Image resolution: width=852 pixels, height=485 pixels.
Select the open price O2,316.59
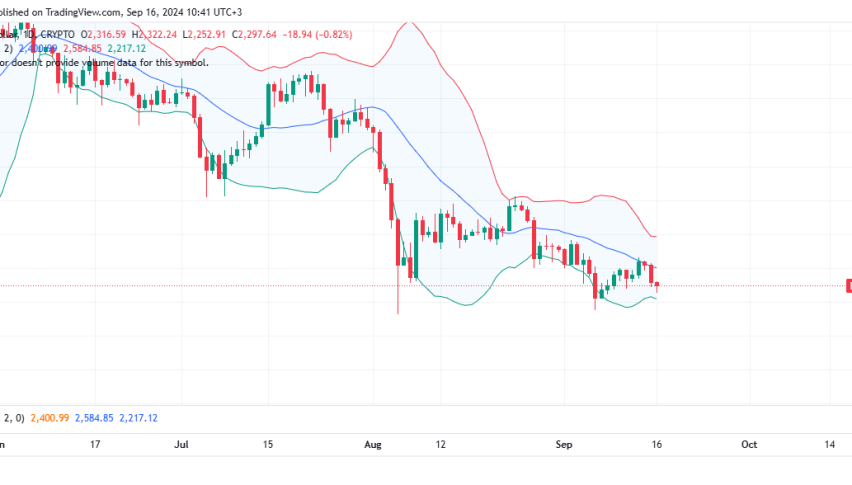pyautogui.click(x=103, y=34)
